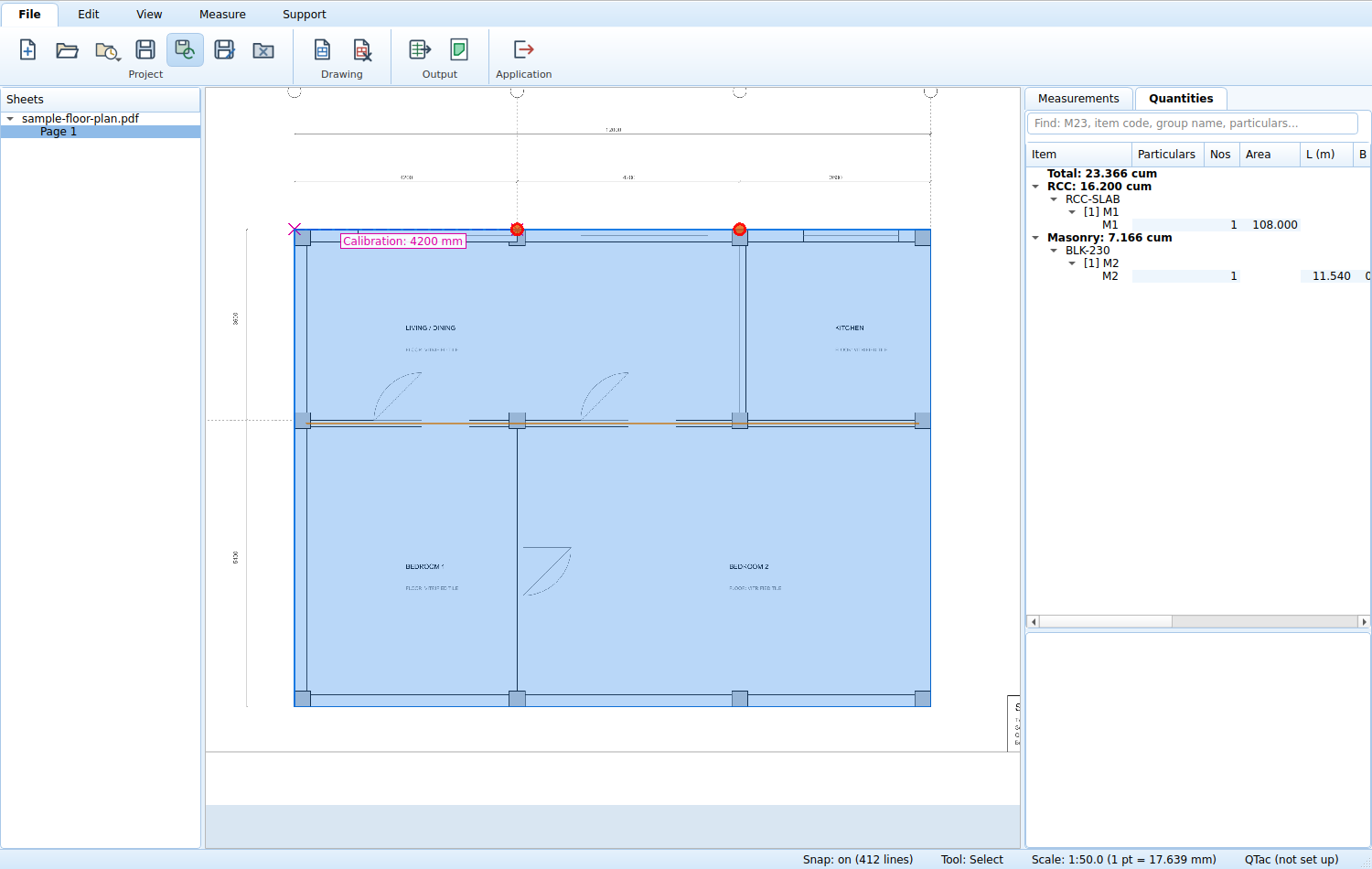
Task: Click the L (m) column header
Action: pyautogui.click(x=1326, y=155)
